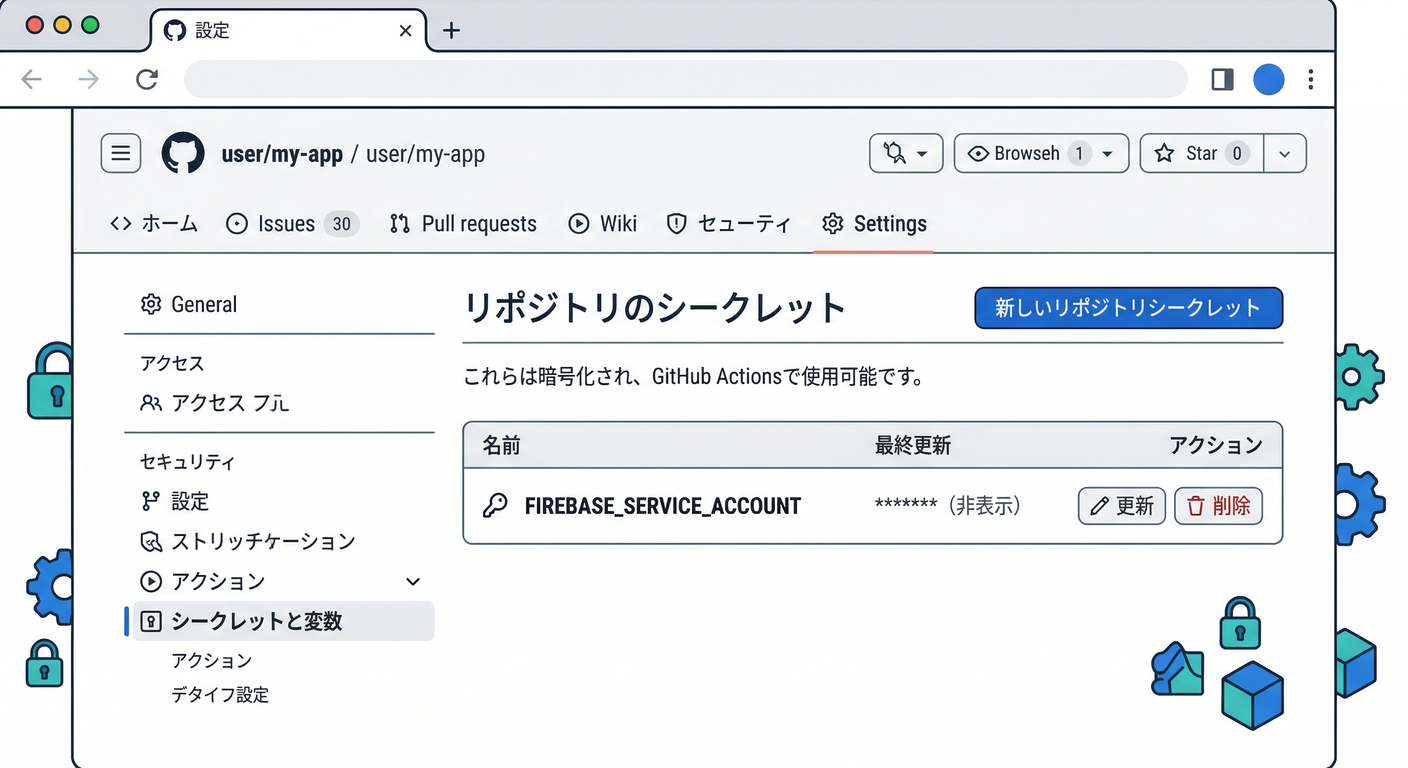1408x768 pixels.
Task: Click the key icon next to FIREBASE_SERVICE_ACCOUNT
Action: 497,506
